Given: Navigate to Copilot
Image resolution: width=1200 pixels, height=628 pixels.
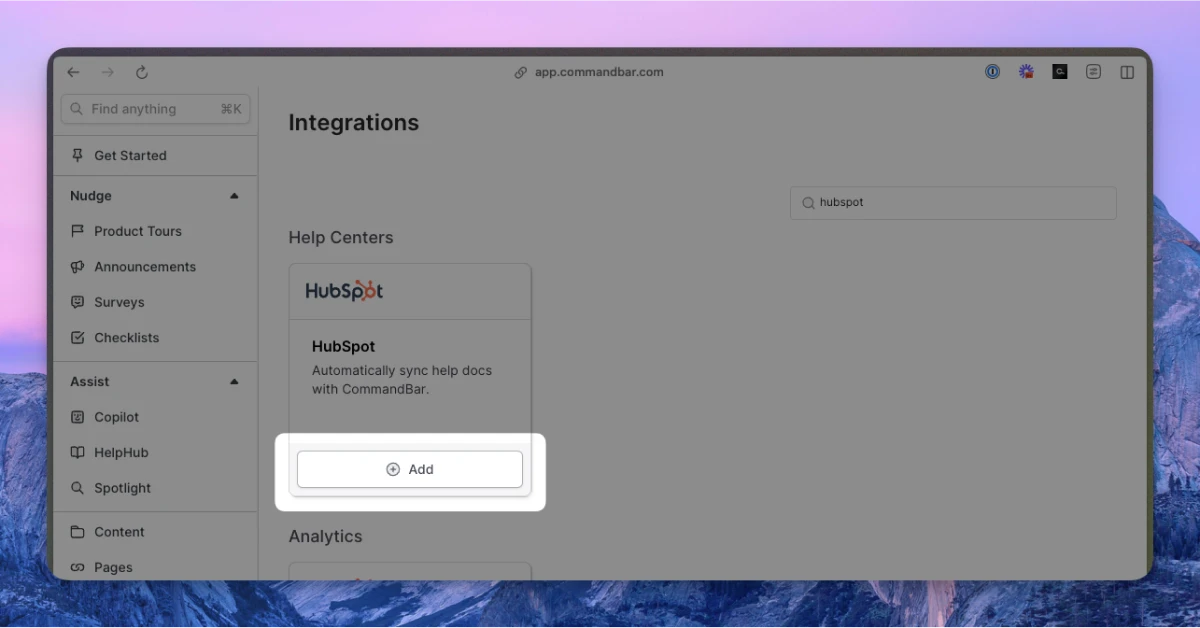Looking at the screenshot, I should point(116,417).
